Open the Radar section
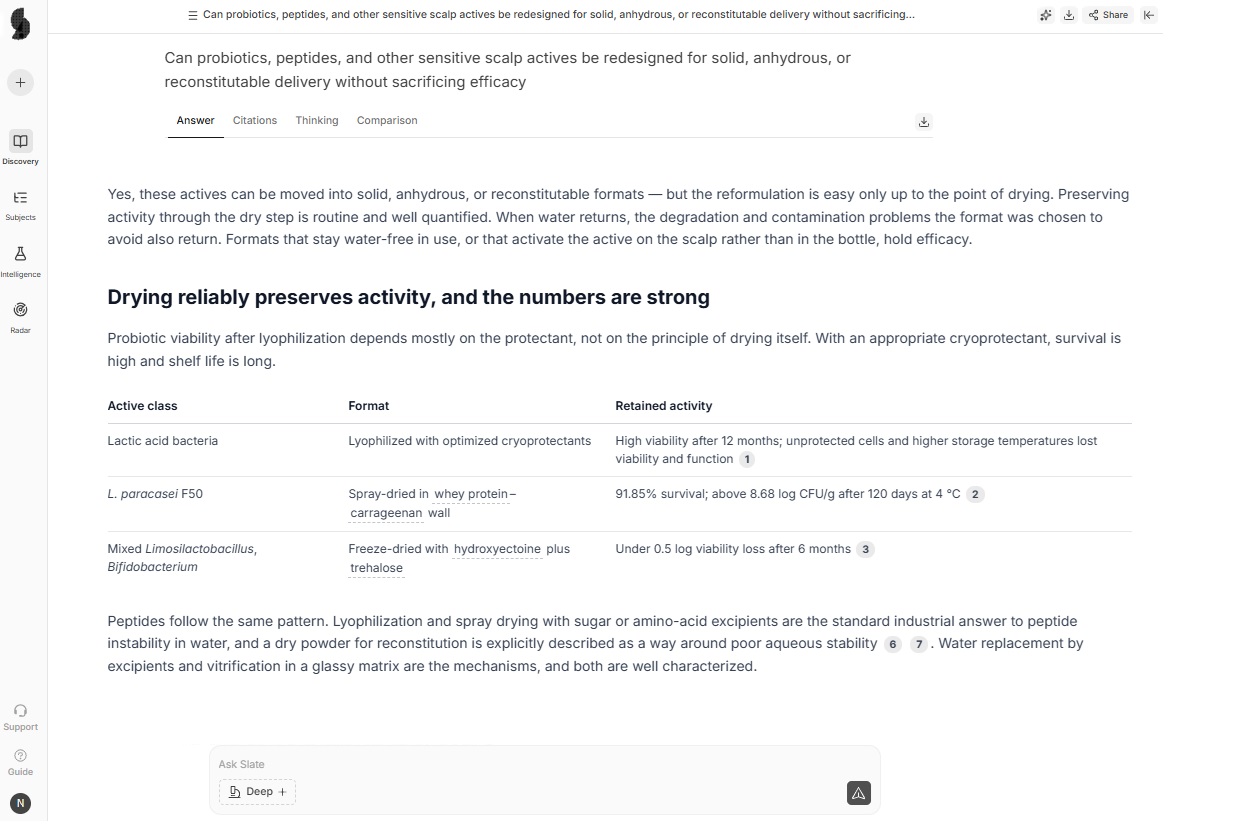The width and height of the screenshot is (1248, 826). tap(20, 317)
